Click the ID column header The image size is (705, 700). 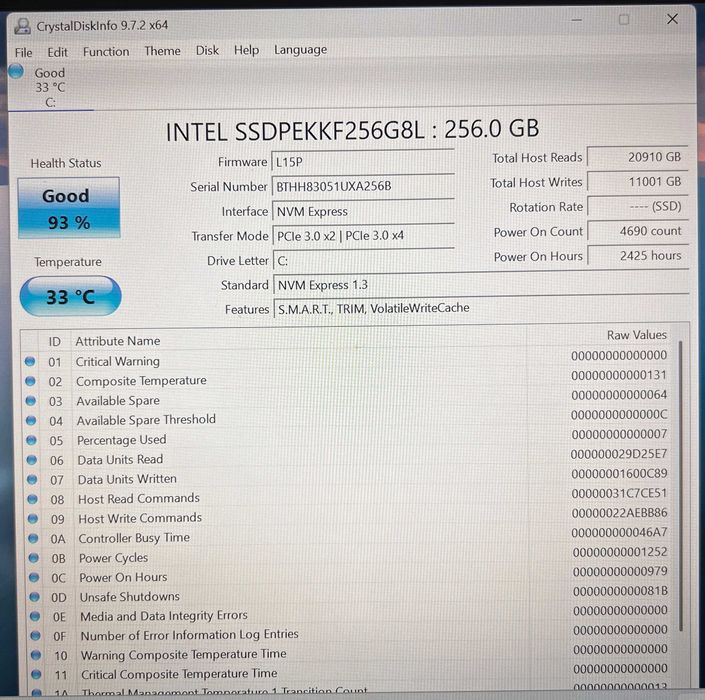[x=54, y=342]
